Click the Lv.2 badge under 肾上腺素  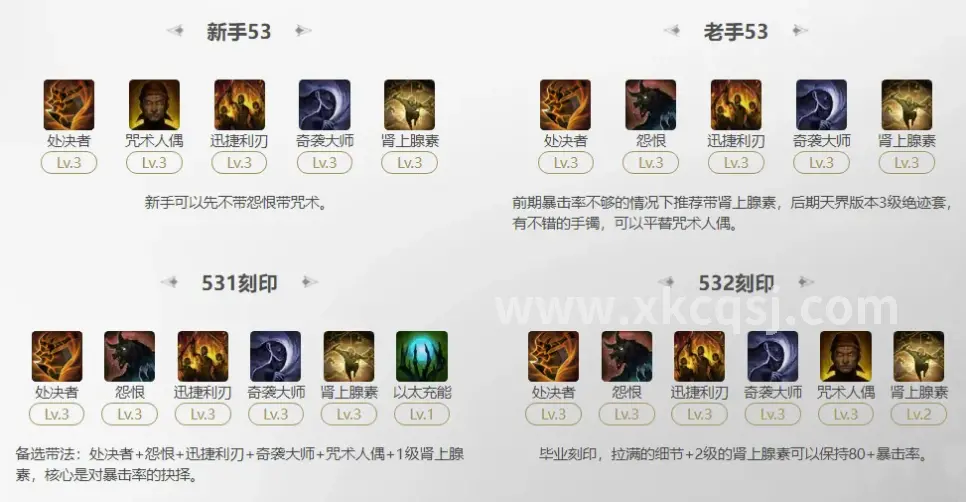click(x=919, y=415)
